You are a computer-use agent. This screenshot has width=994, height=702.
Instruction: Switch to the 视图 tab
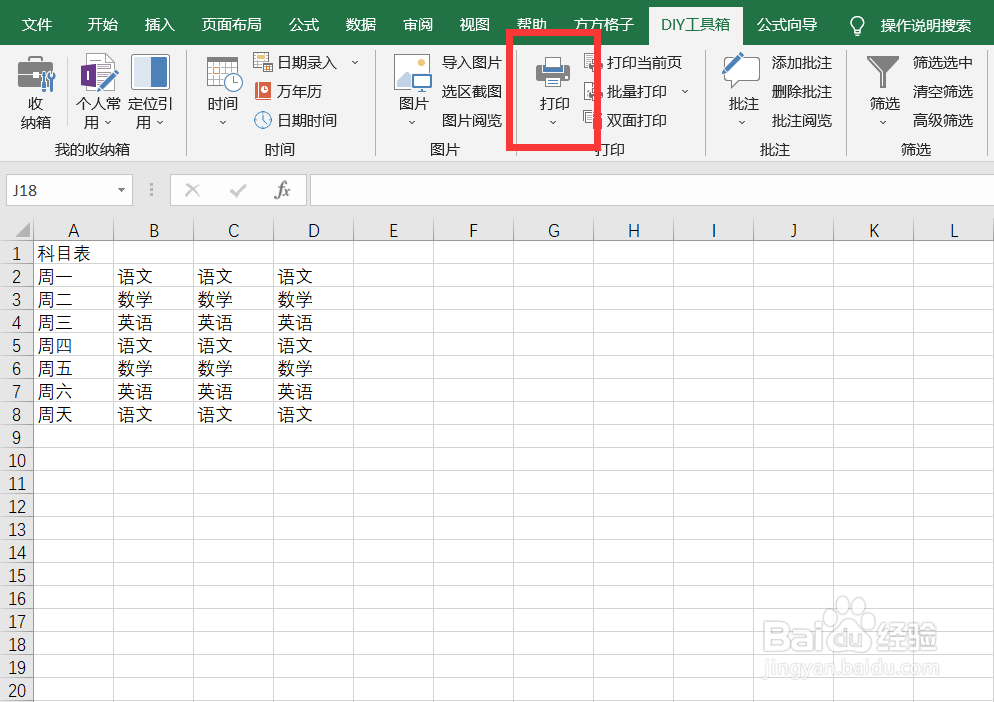(475, 25)
